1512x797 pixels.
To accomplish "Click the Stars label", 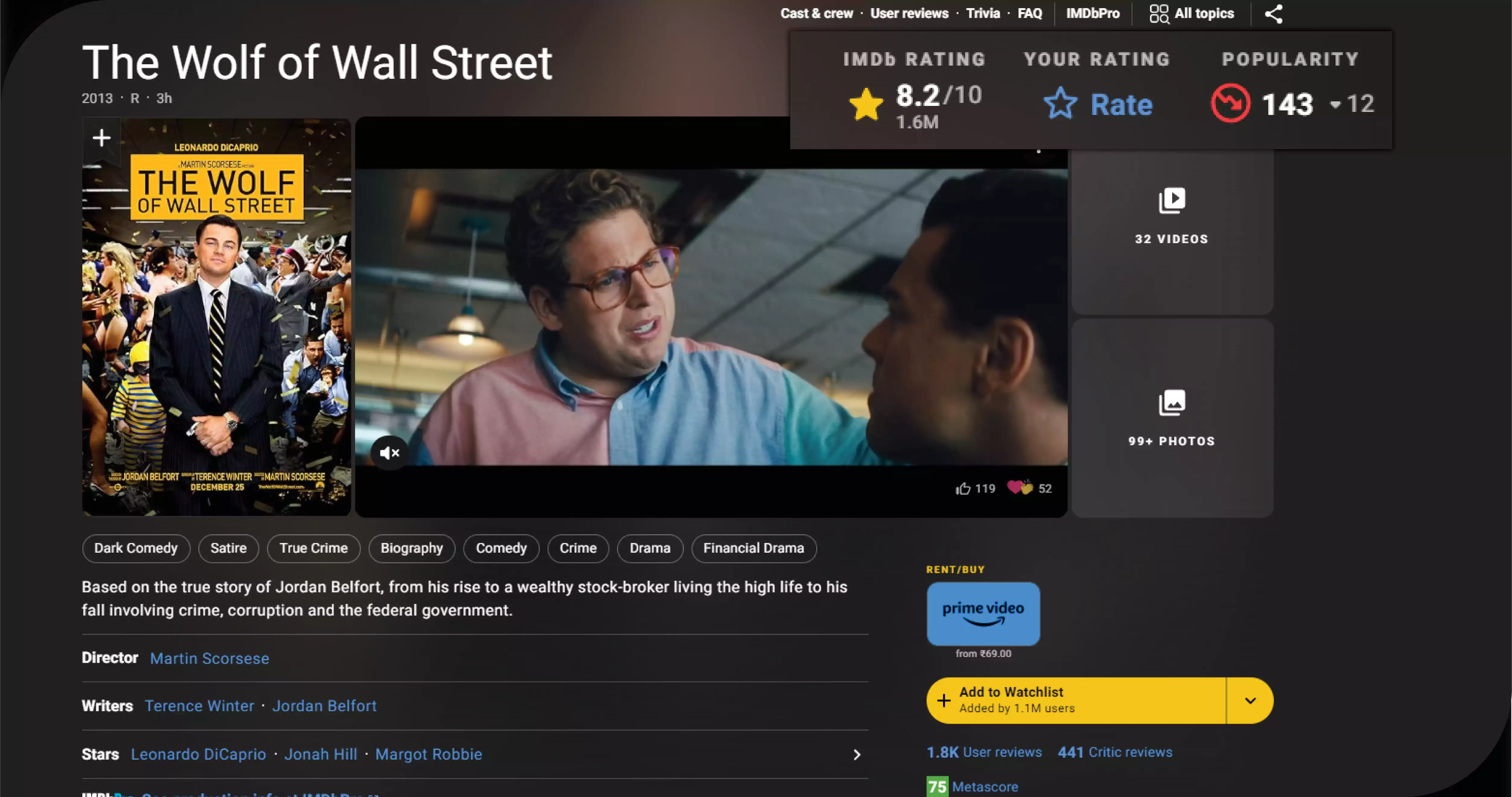I will tap(100, 754).
